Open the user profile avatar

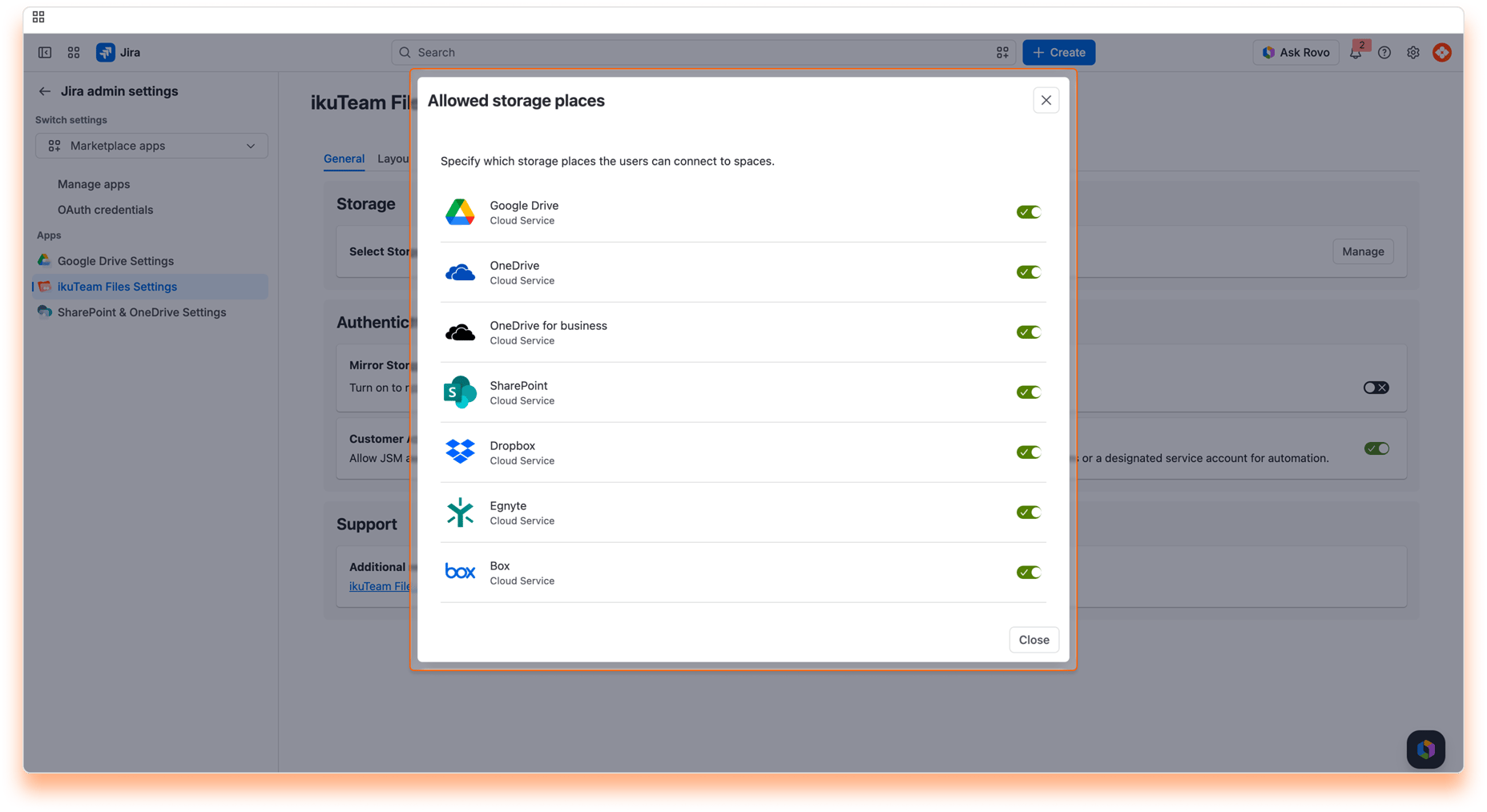(x=1442, y=53)
